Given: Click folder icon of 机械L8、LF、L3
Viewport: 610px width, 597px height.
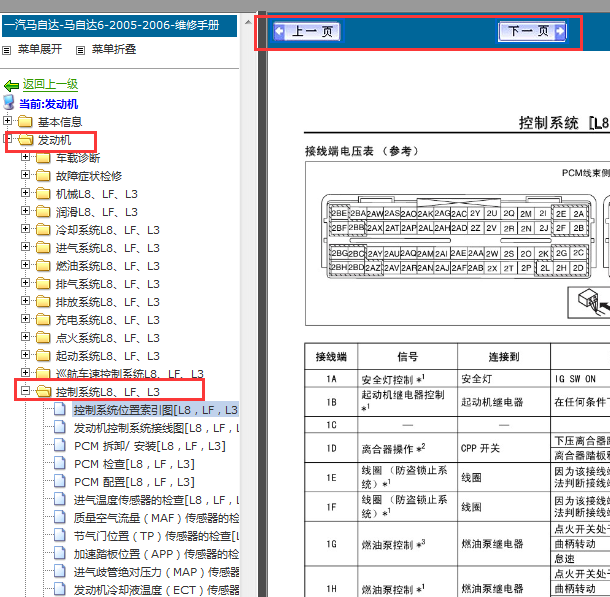Looking at the screenshot, I should point(43,194).
